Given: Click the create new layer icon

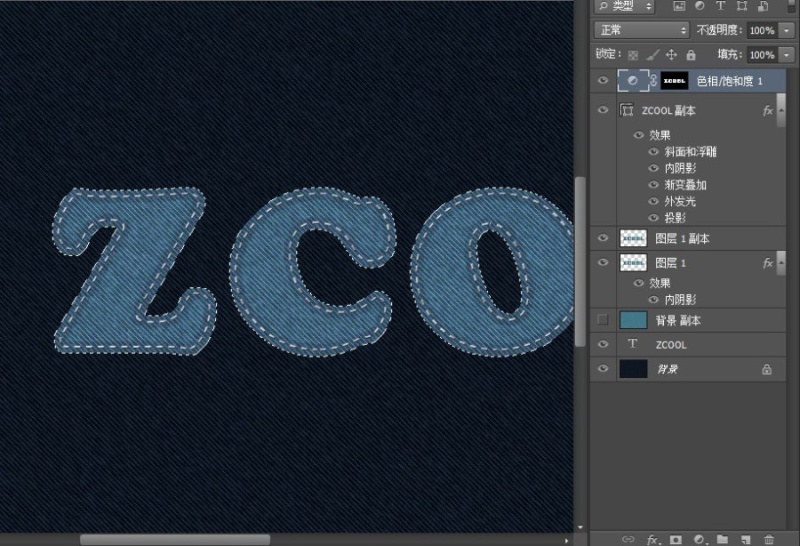Looking at the screenshot, I should pos(745,539).
